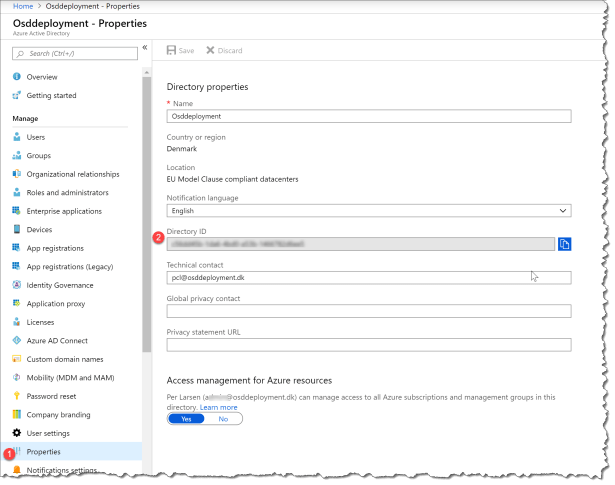Click the sidebar search box
The height and width of the screenshot is (485, 615).
click(x=75, y=52)
